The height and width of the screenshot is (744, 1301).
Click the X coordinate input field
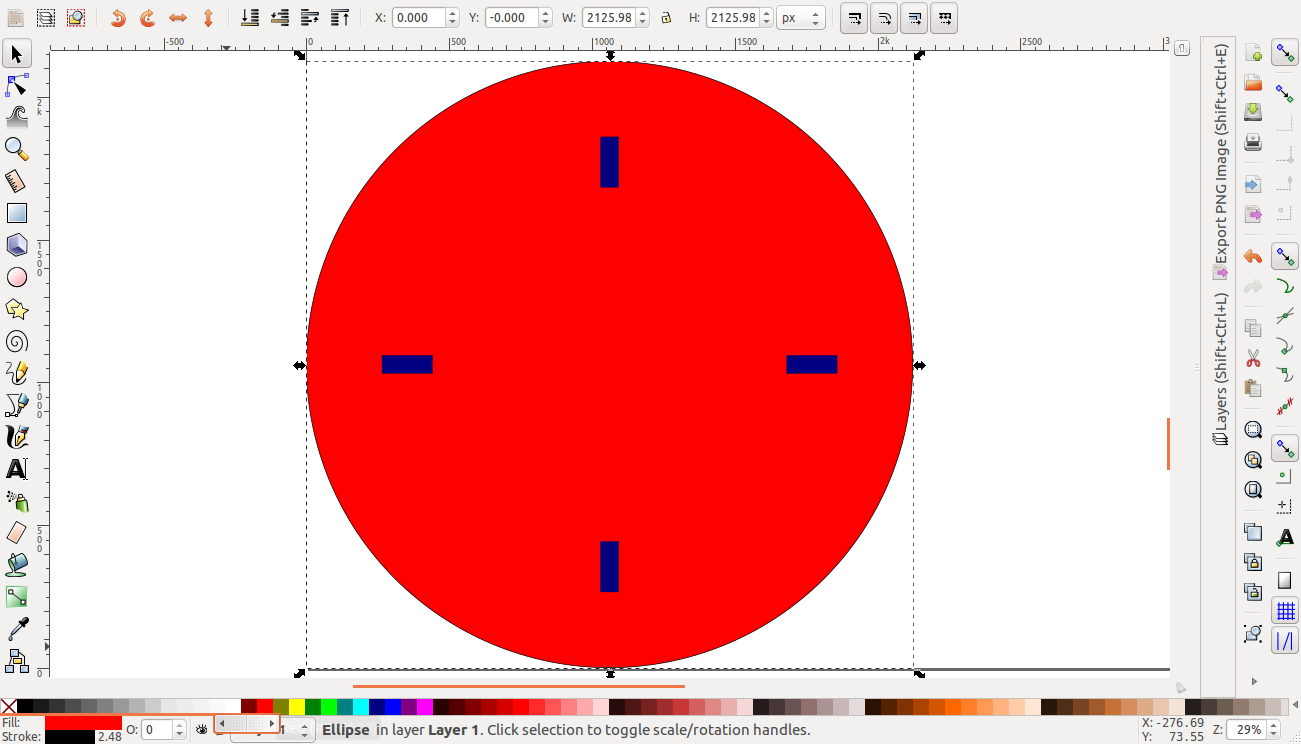(418, 18)
